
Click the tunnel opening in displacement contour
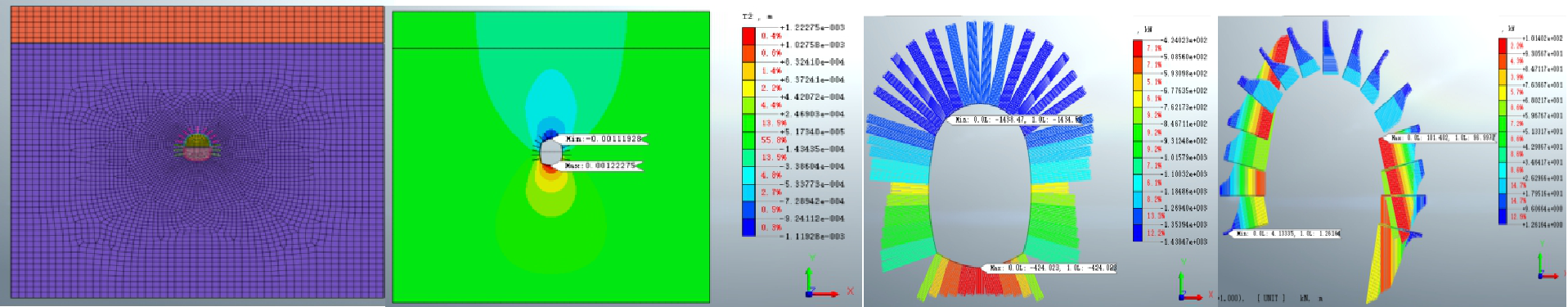pyautogui.click(x=551, y=152)
